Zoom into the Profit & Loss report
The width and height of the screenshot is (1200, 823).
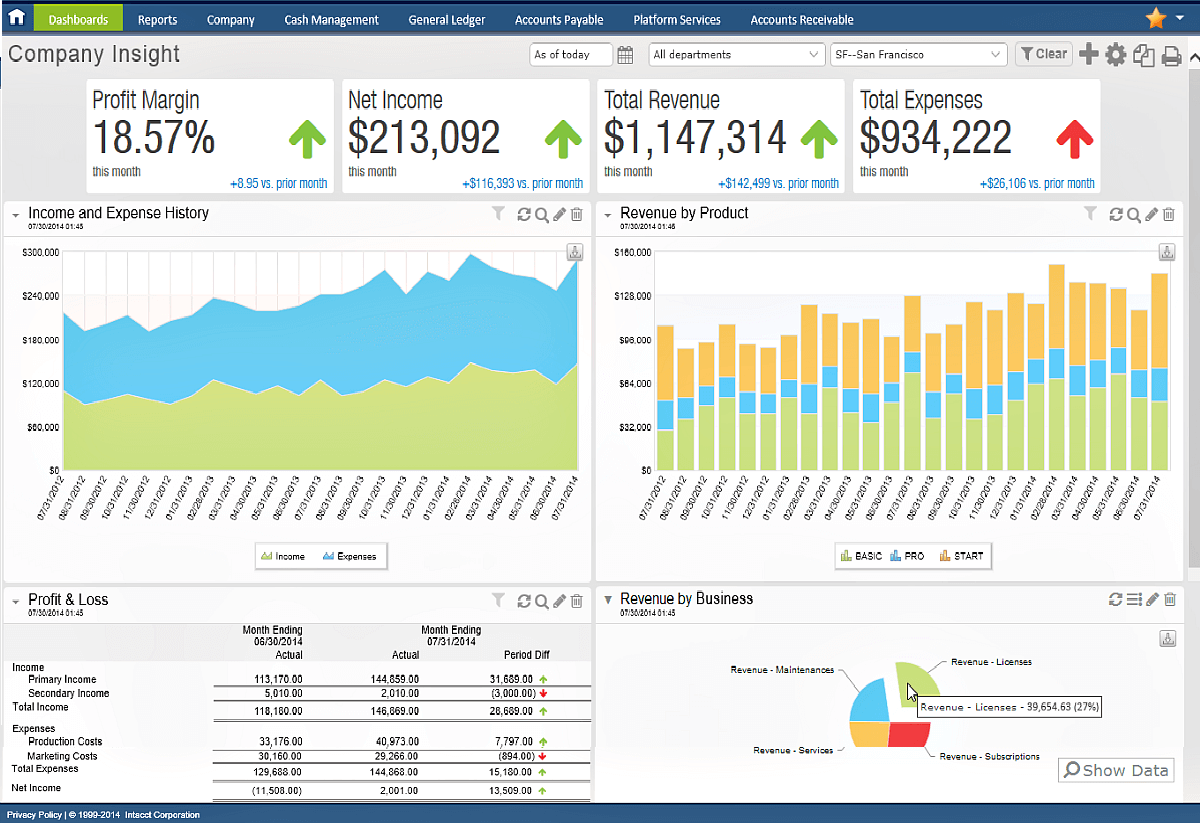[x=541, y=600]
